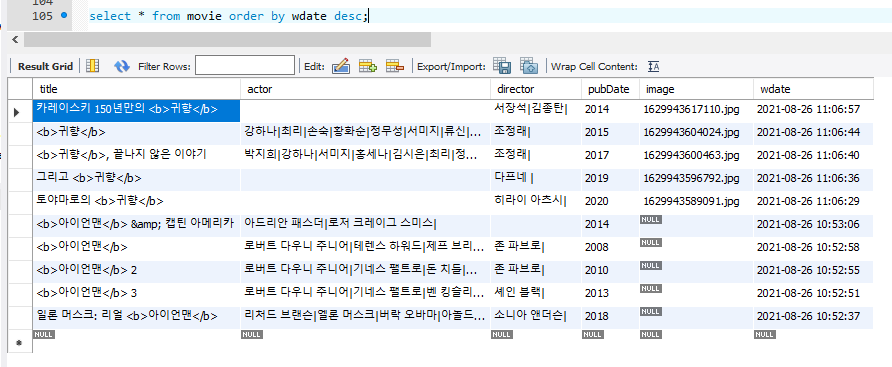The width and height of the screenshot is (892, 367).
Task: Click the NULL image cell dated 2021-08-26 10:52:51
Action: click(696, 294)
